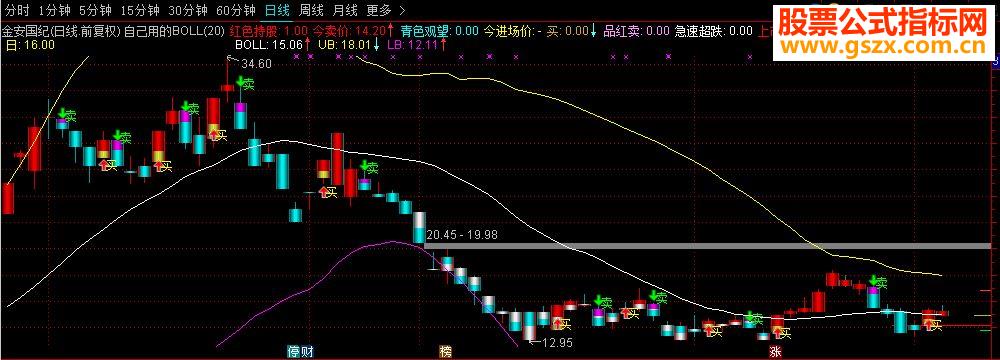Screen dimensions: 1000x360
Task: Click the UB: 18.01 value
Action: pyautogui.click(x=344, y=45)
